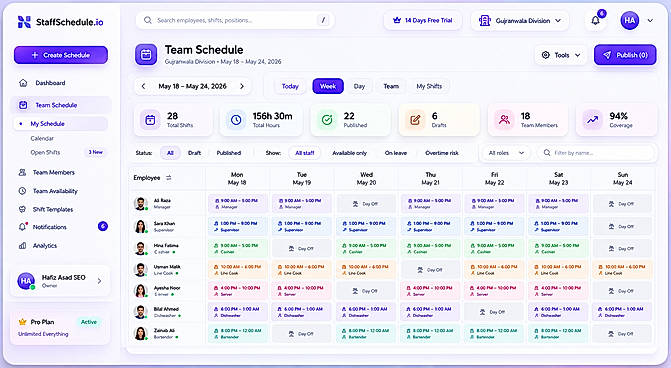Click Sara Khan's avatar photo
The width and height of the screenshot is (671, 368).
pos(140,226)
